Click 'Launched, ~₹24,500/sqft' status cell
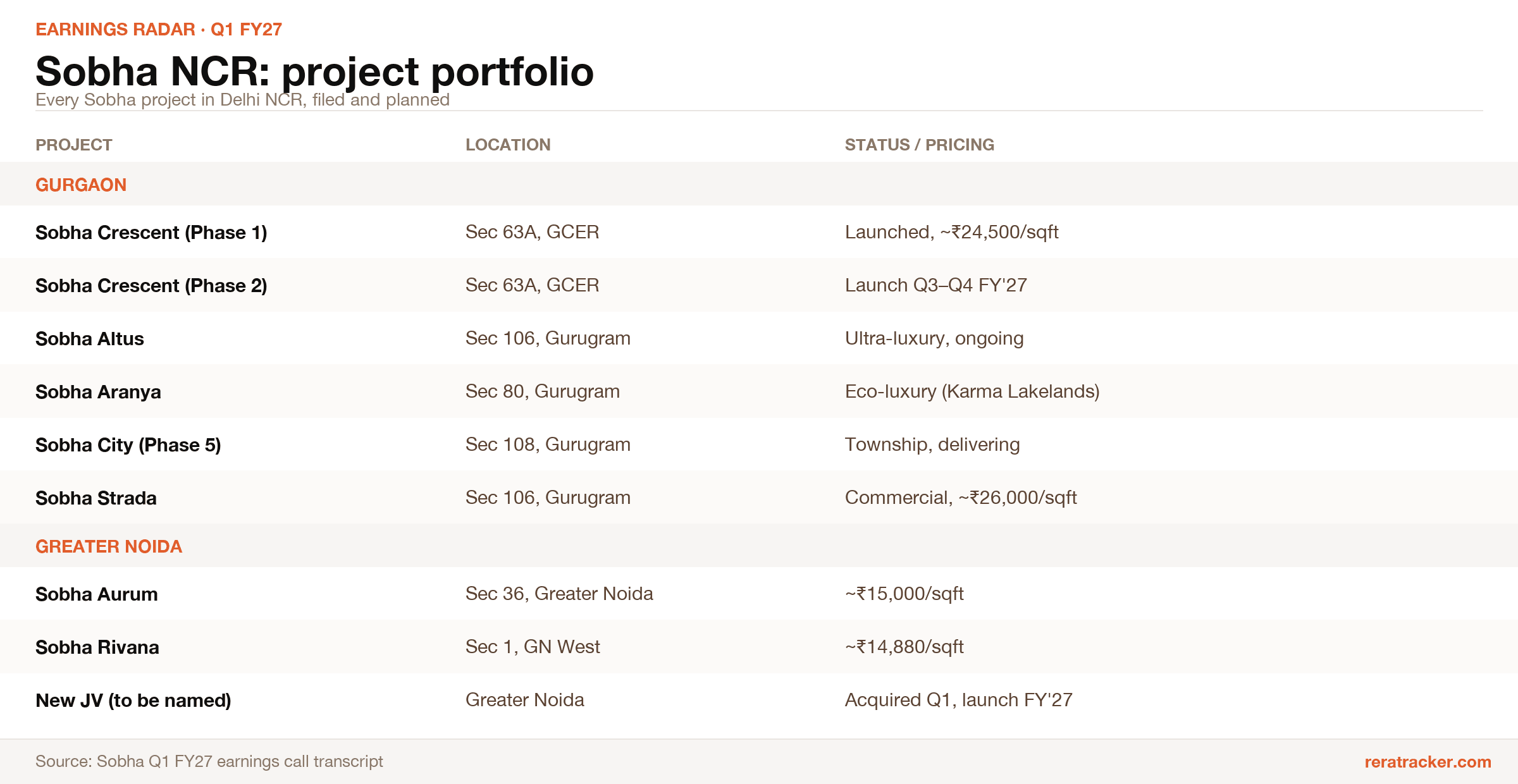Screen dimensions: 1518x784 (951, 232)
